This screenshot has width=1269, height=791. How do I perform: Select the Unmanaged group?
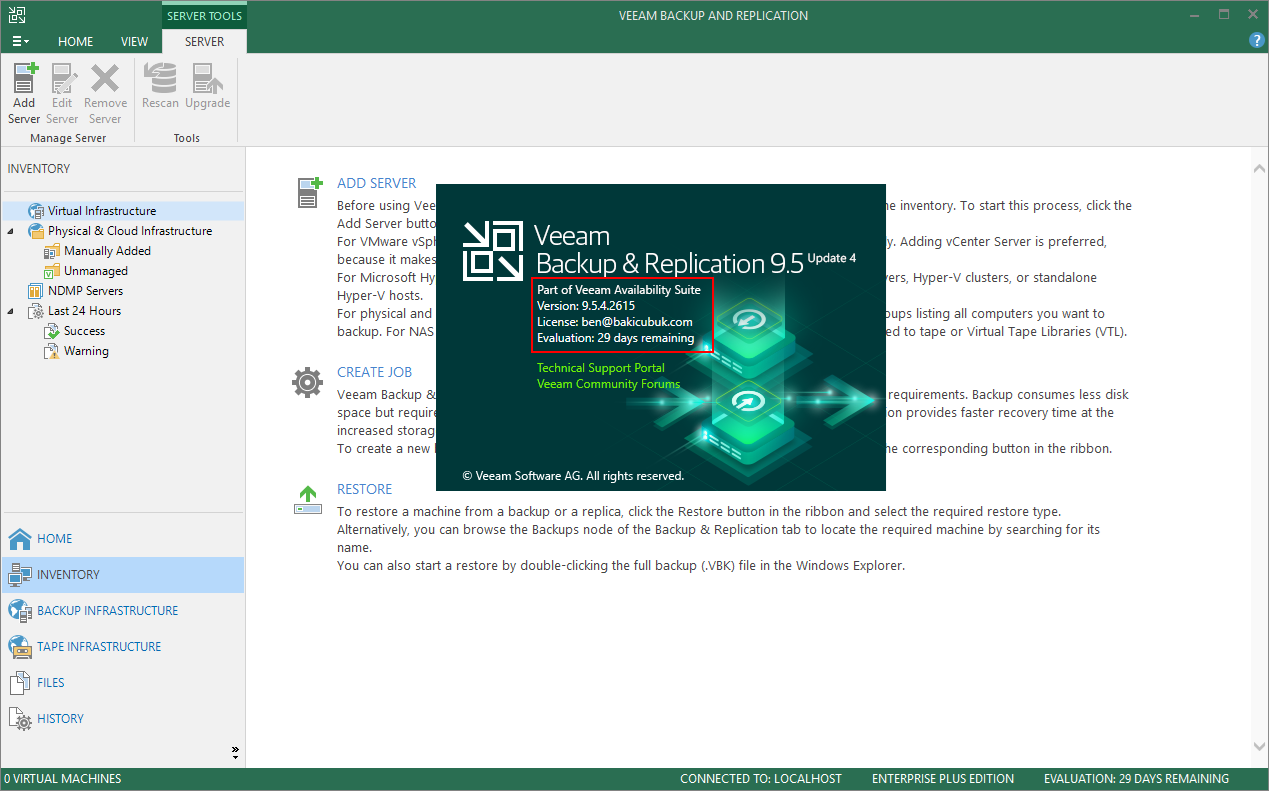click(x=96, y=271)
